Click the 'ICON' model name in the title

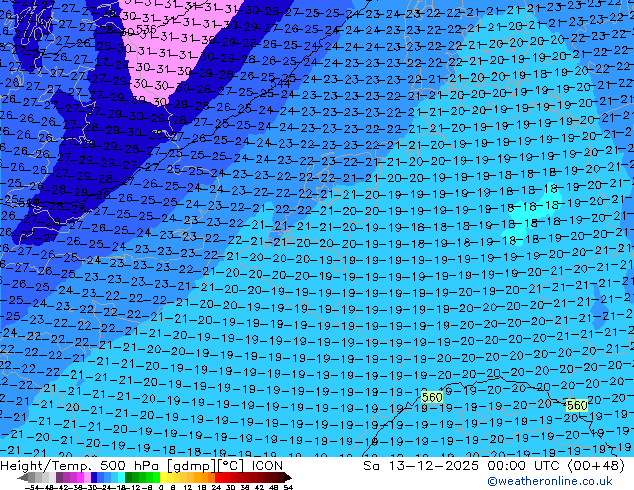[267, 466]
